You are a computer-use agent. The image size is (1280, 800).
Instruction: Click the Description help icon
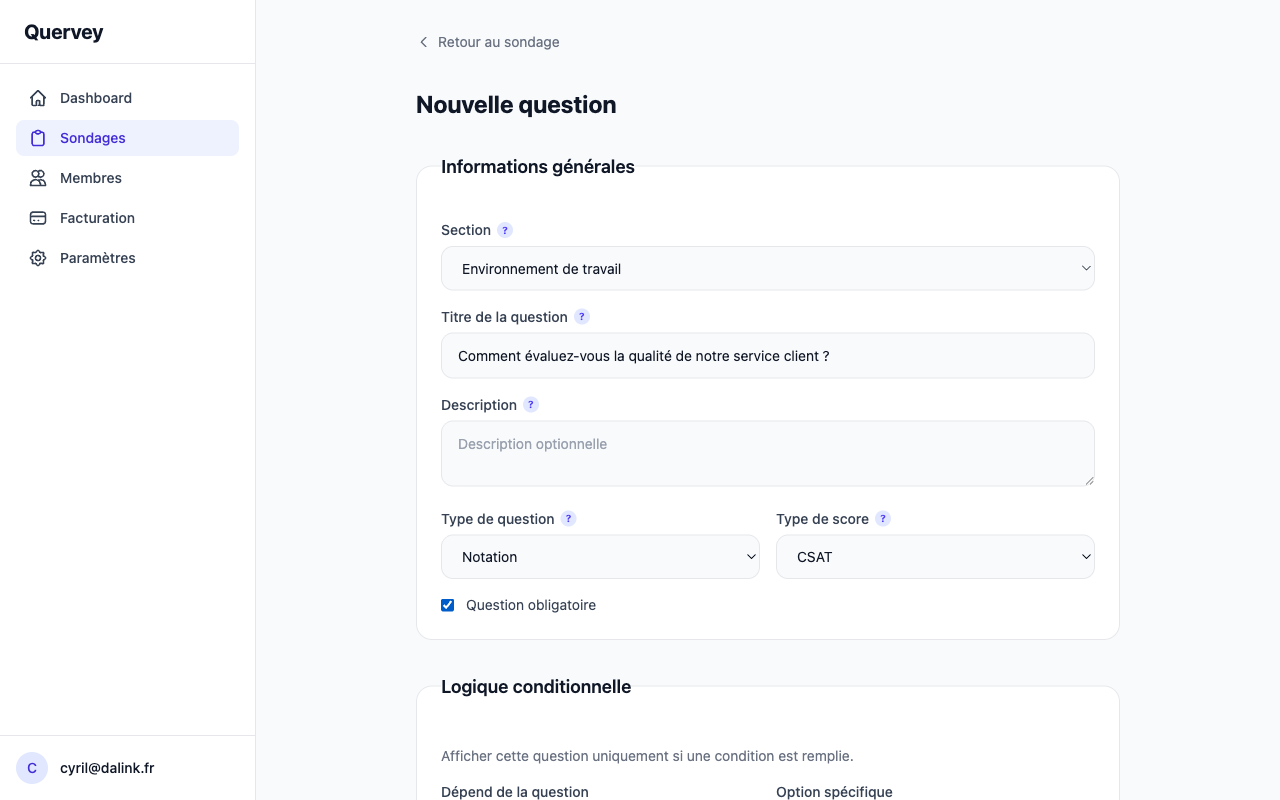point(531,404)
